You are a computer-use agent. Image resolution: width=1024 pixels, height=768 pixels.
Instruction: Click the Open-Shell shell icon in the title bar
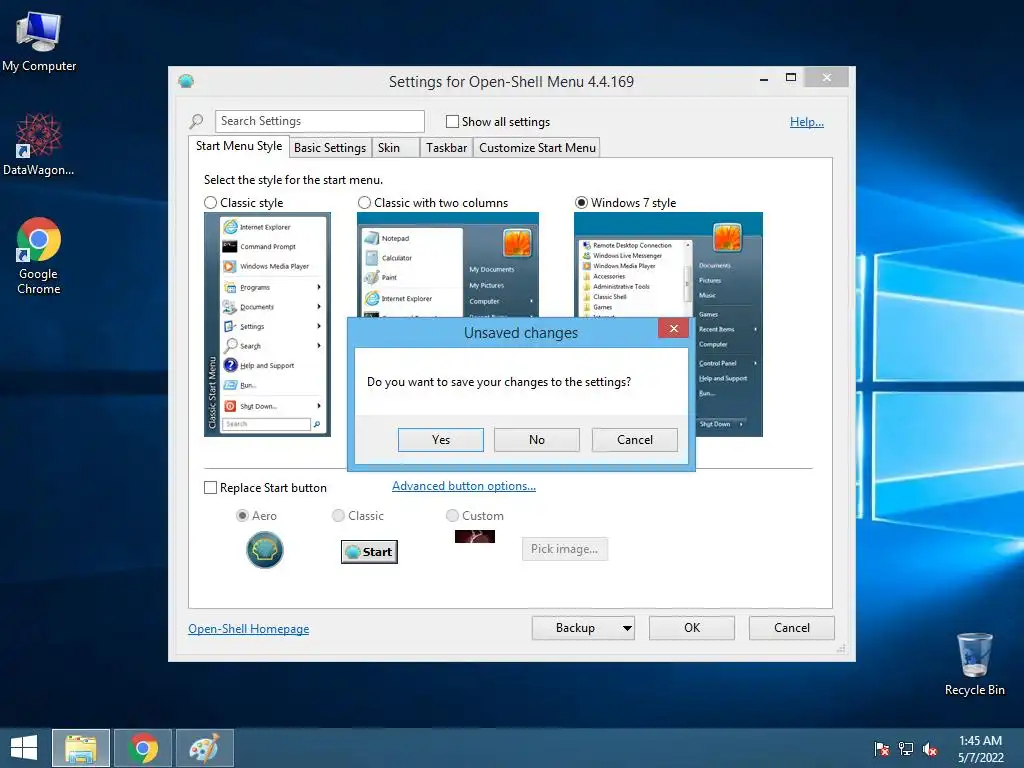point(186,81)
